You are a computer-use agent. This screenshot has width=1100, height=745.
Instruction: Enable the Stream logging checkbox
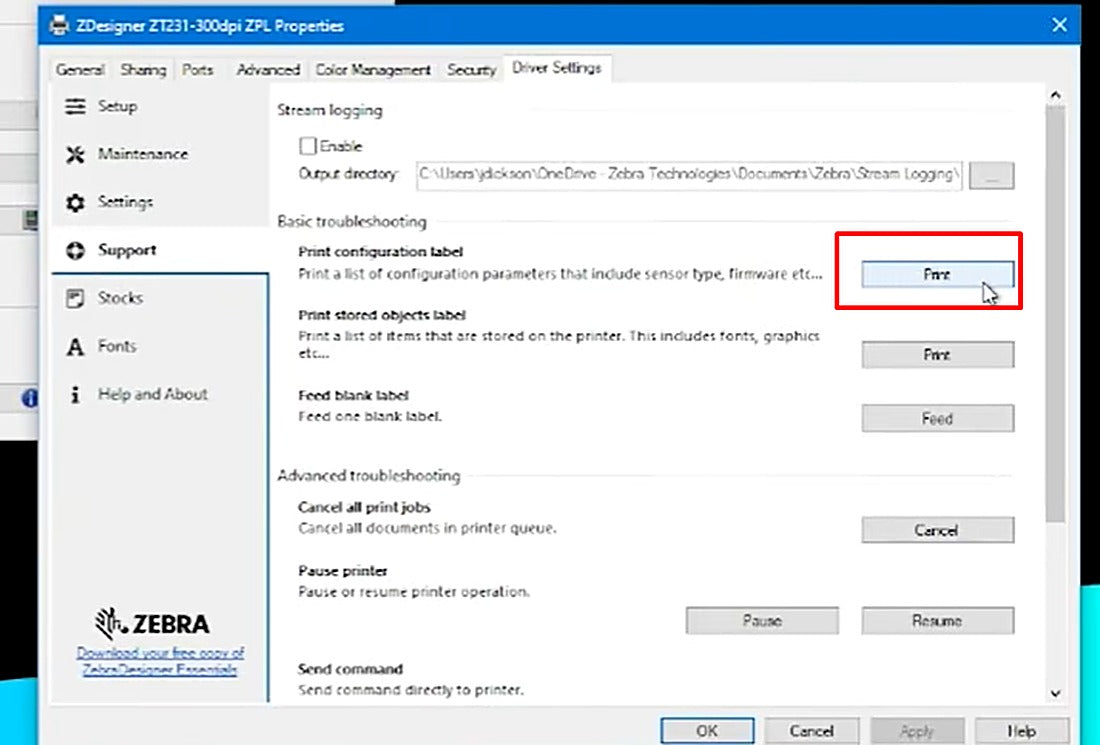[x=307, y=146]
